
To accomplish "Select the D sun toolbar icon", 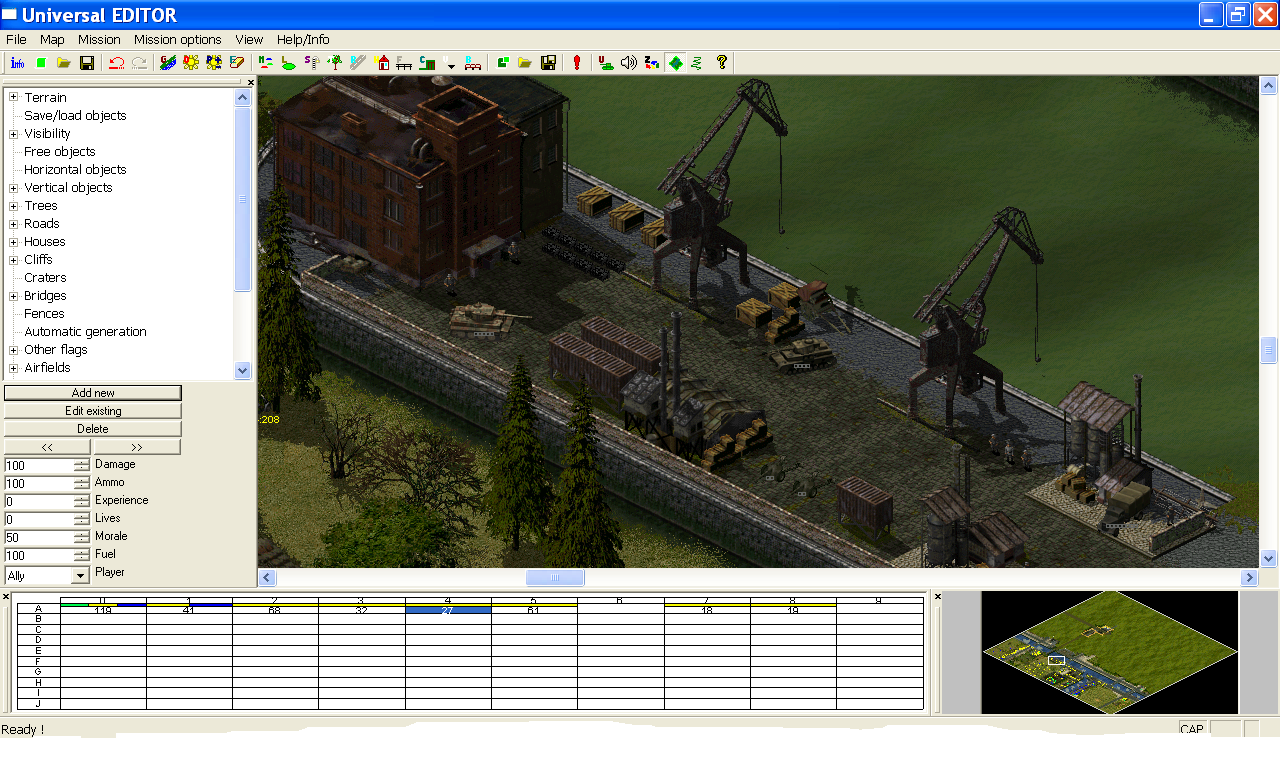I will (191, 63).
